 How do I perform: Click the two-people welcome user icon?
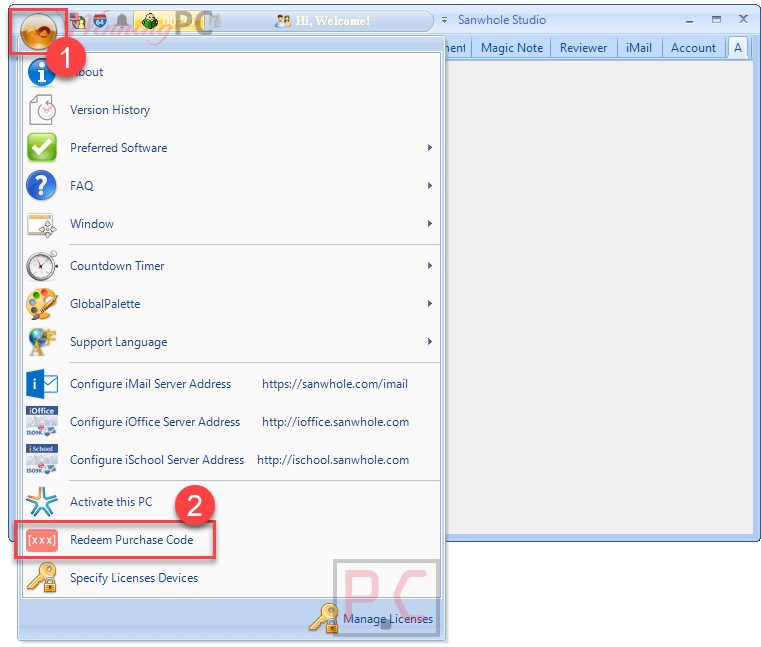[282, 21]
